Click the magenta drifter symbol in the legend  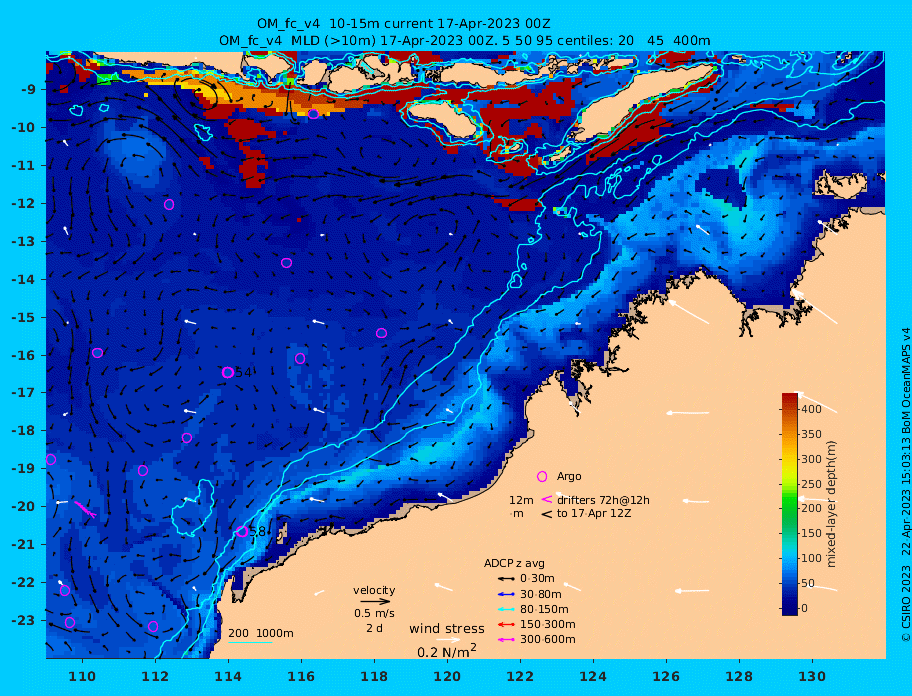547,499
